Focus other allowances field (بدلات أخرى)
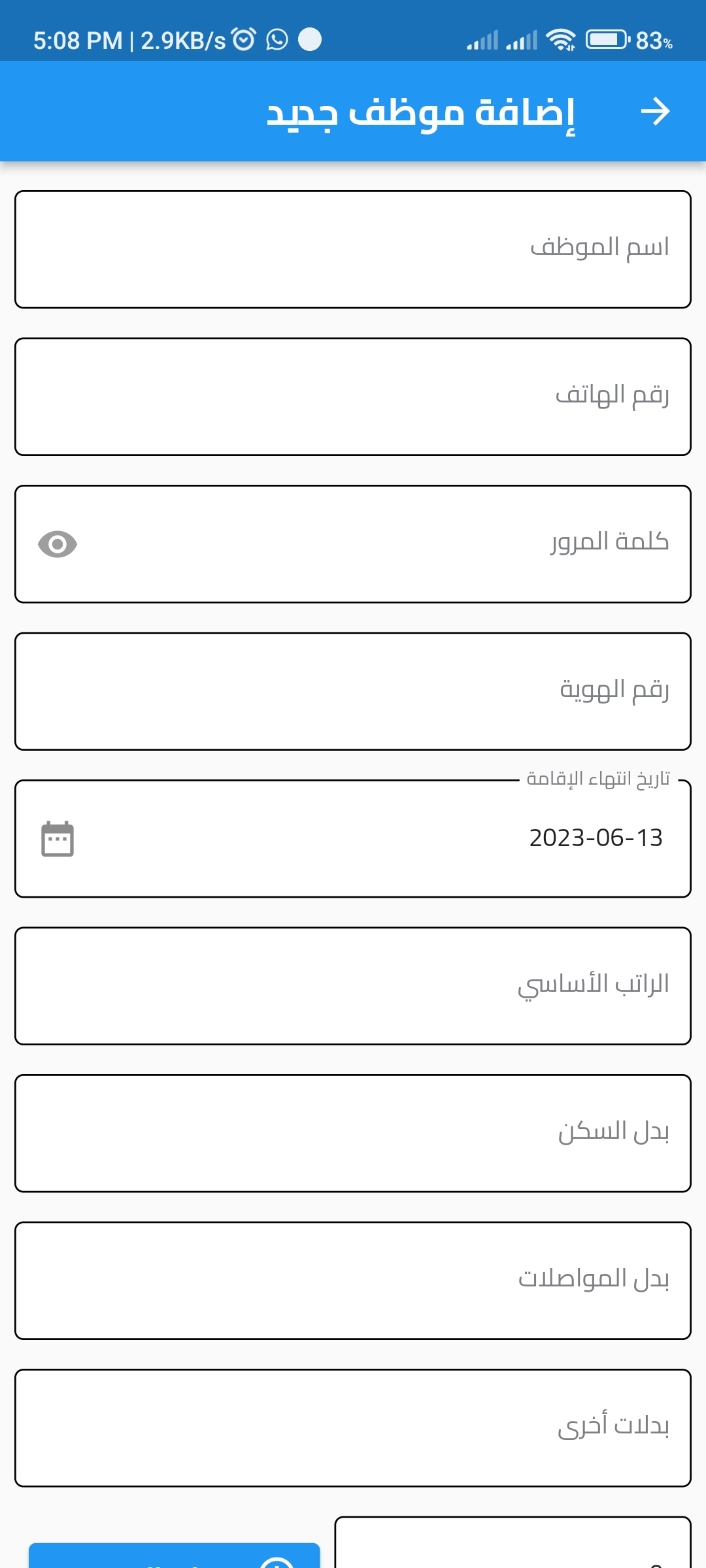The width and height of the screenshot is (706, 1568). tap(353, 1428)
